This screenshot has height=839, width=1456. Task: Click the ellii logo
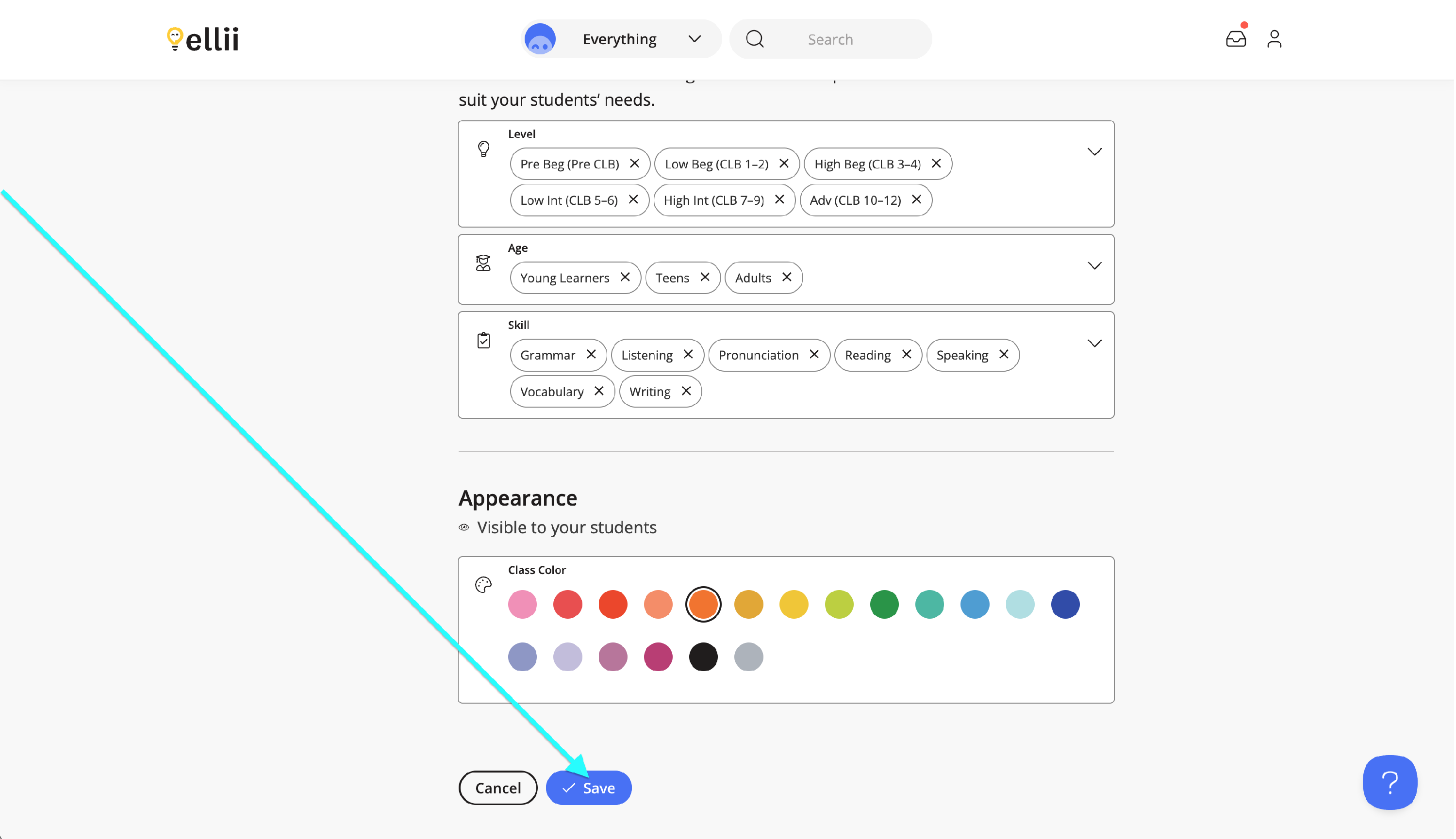203,39
